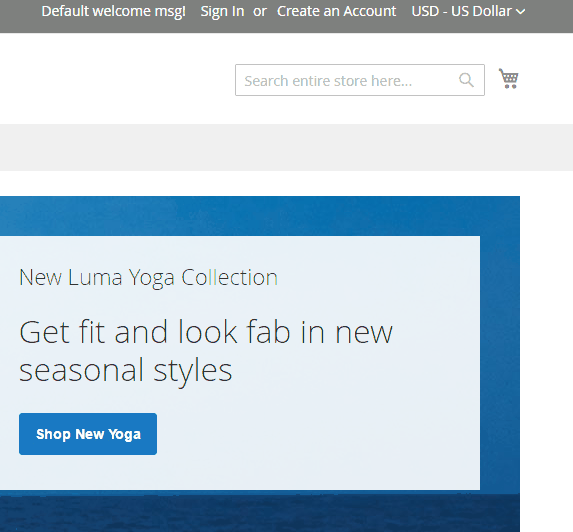Expand the USD - US Dollar currency switcher
The image size is (573, 532).
(468, 11)
